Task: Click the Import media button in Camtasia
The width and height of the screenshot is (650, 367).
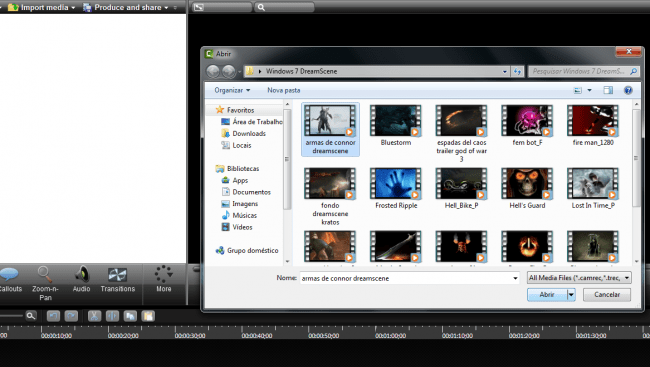Action: (x=38, y=7)
